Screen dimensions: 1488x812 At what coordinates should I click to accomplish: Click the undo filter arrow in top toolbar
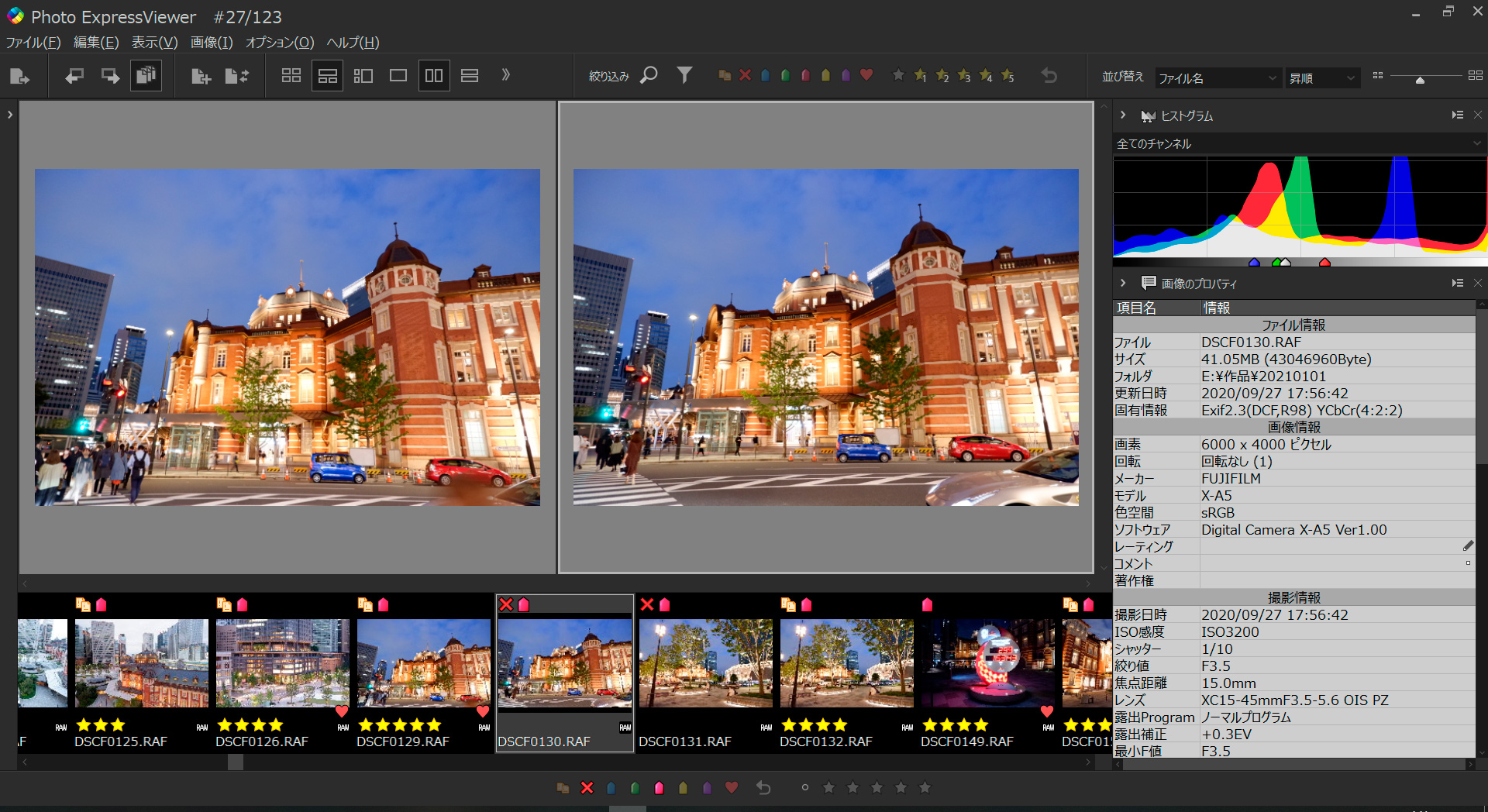point(1049,75)
